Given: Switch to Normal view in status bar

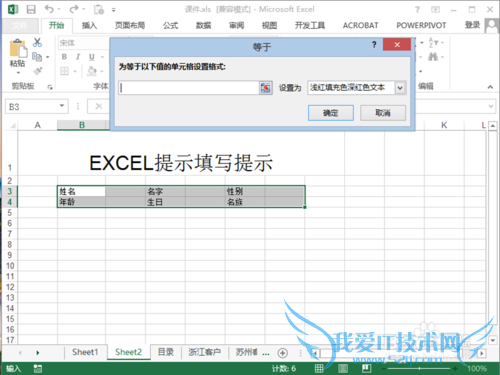Looking at the screenshot, I should coord(319,368).
